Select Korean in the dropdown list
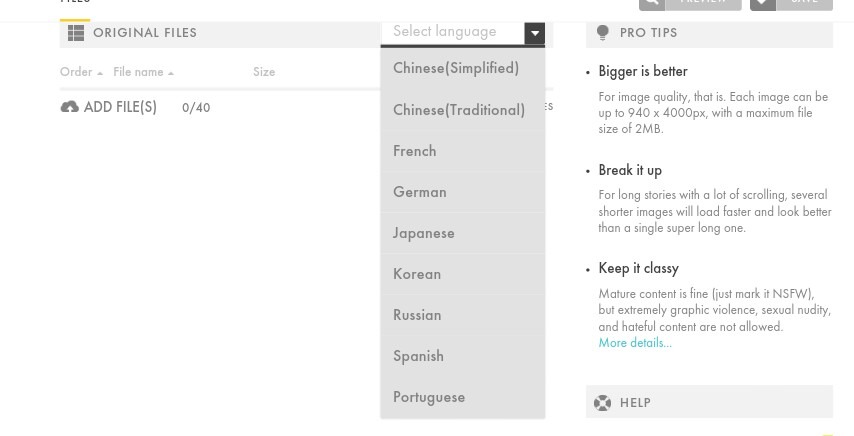 pos(417,274)
